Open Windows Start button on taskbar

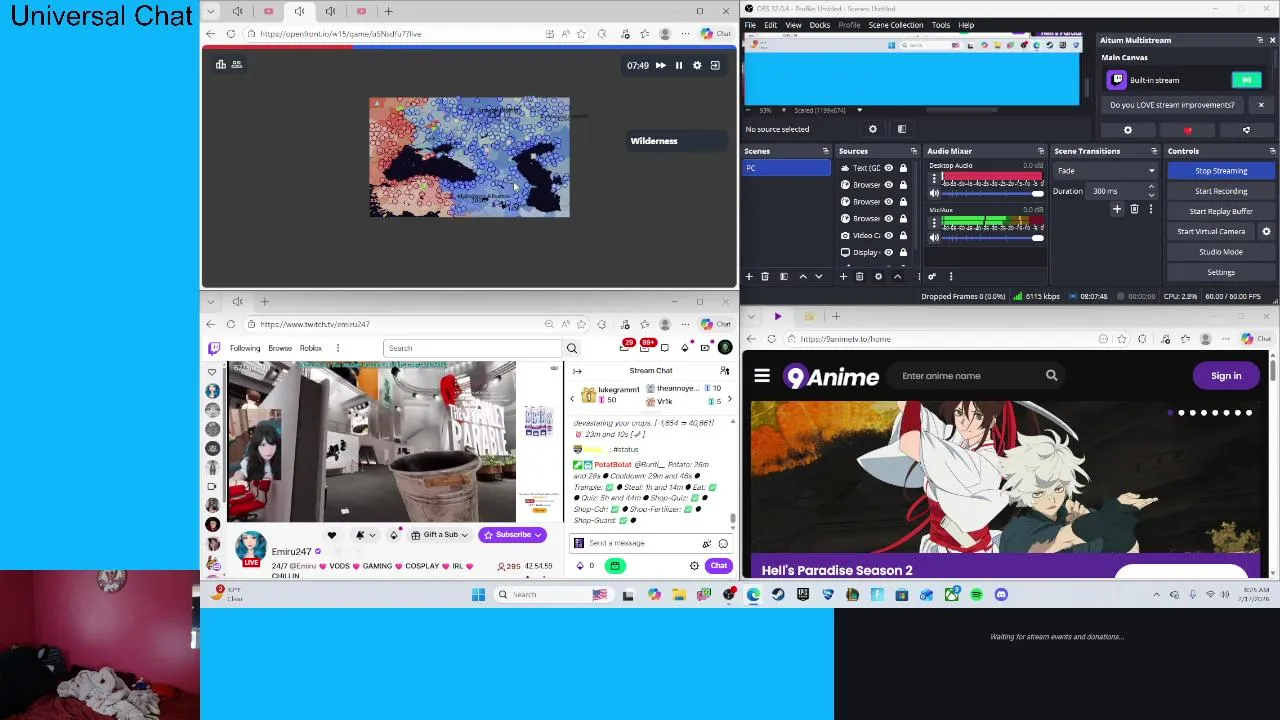pos(478,595)
